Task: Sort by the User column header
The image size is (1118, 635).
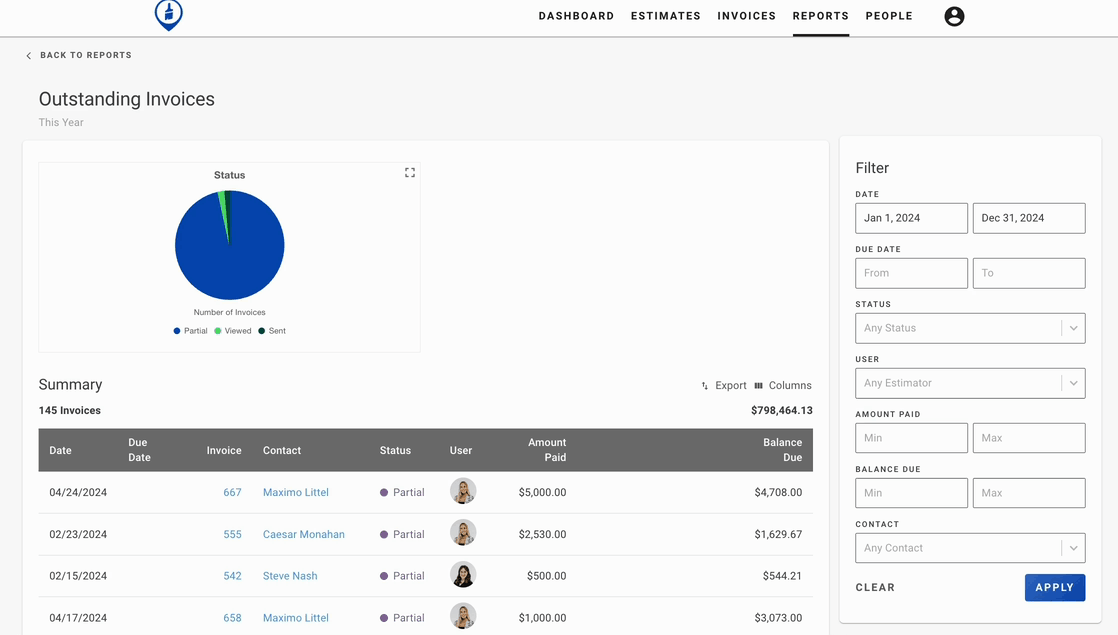Action: pos(461,450)
